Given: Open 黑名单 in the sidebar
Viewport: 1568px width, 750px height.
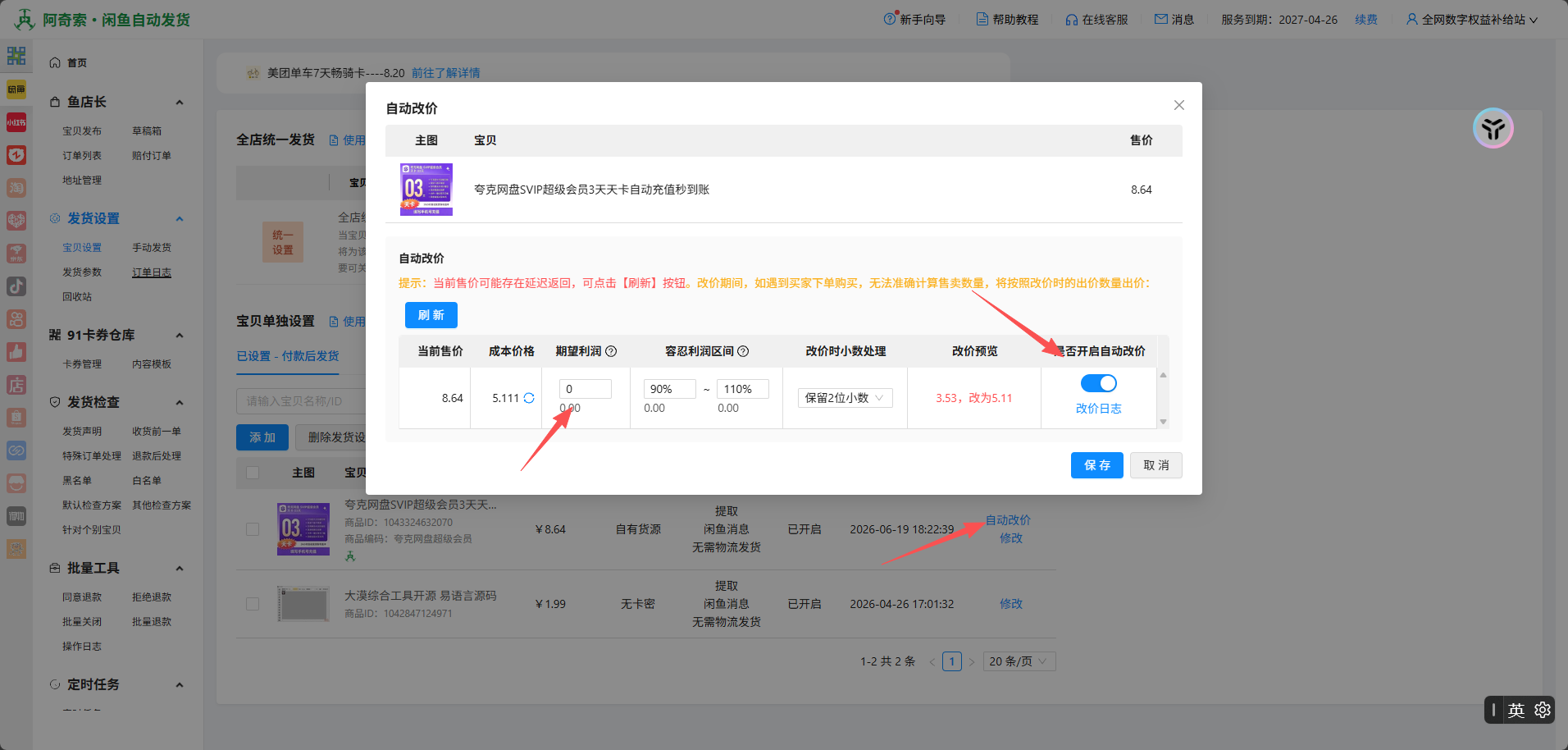Looking at the screenshot, I should point(77,481).
